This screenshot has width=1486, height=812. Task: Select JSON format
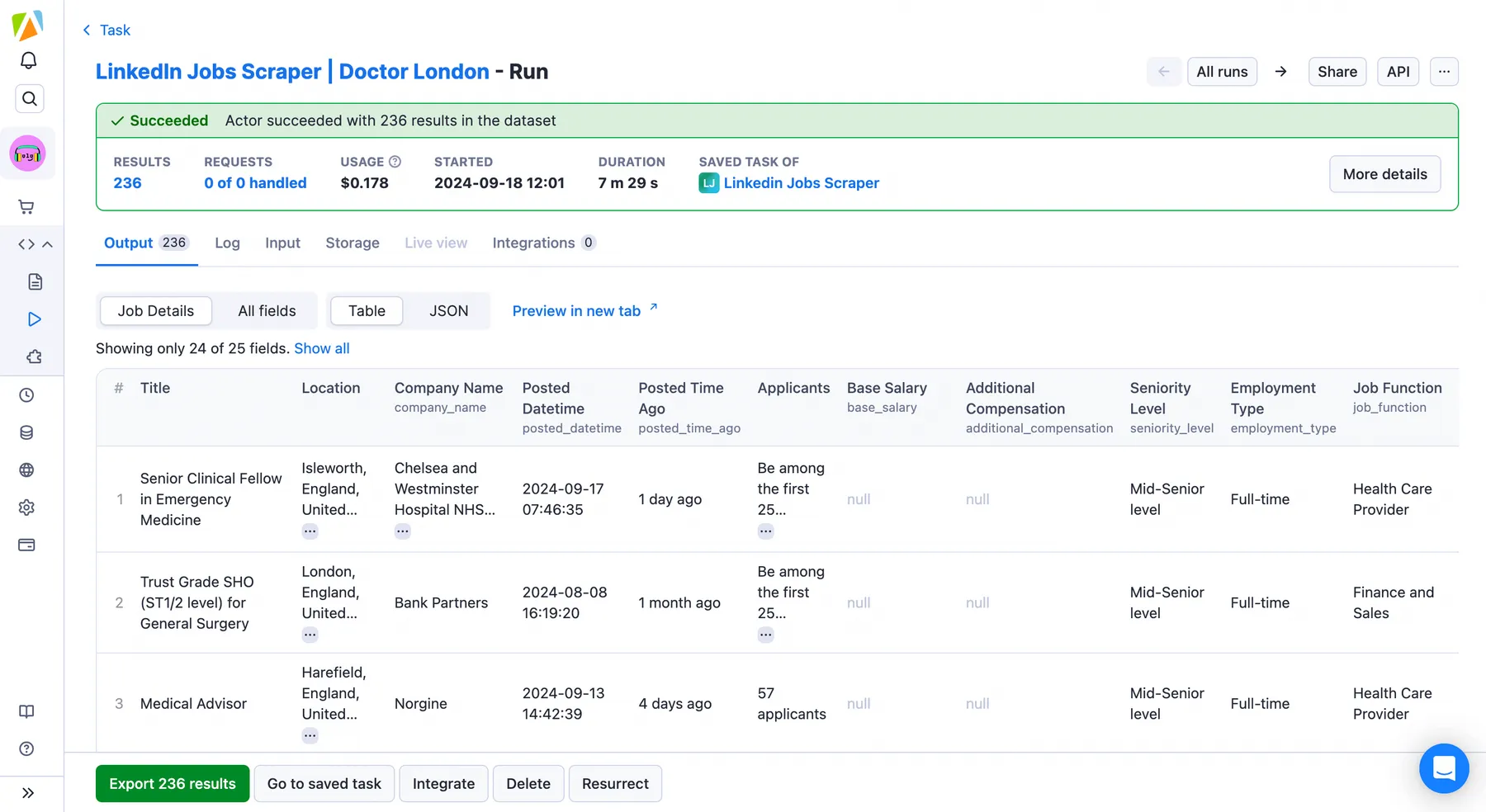(448, 311)
